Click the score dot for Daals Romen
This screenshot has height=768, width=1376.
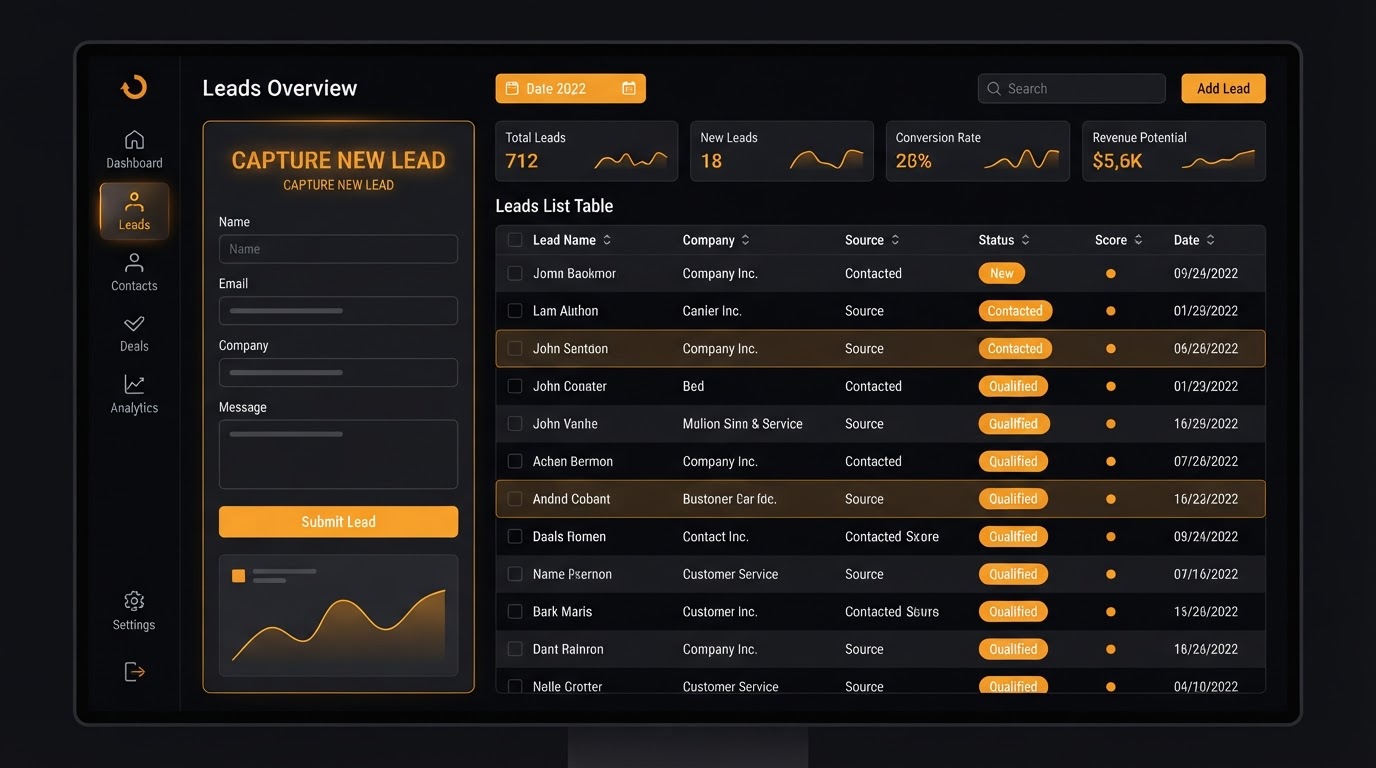tap(1111, 537)
